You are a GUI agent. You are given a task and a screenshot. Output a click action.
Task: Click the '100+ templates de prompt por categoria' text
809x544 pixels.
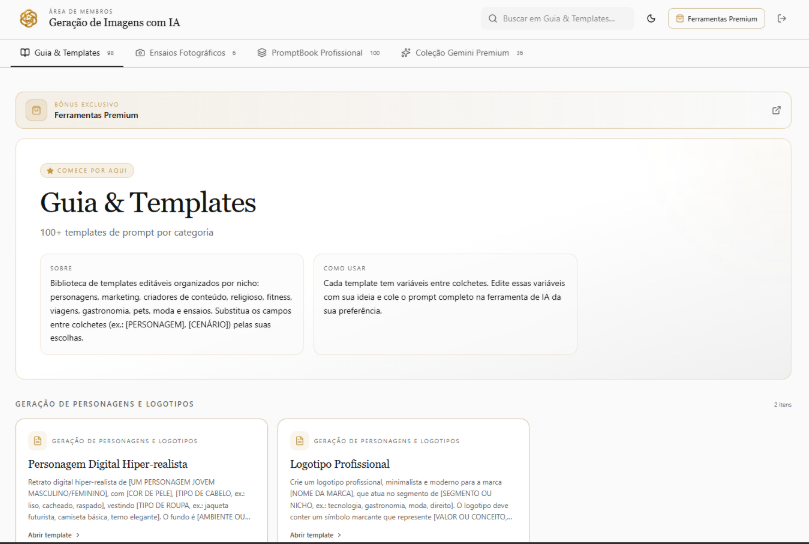tap(126, 232)
